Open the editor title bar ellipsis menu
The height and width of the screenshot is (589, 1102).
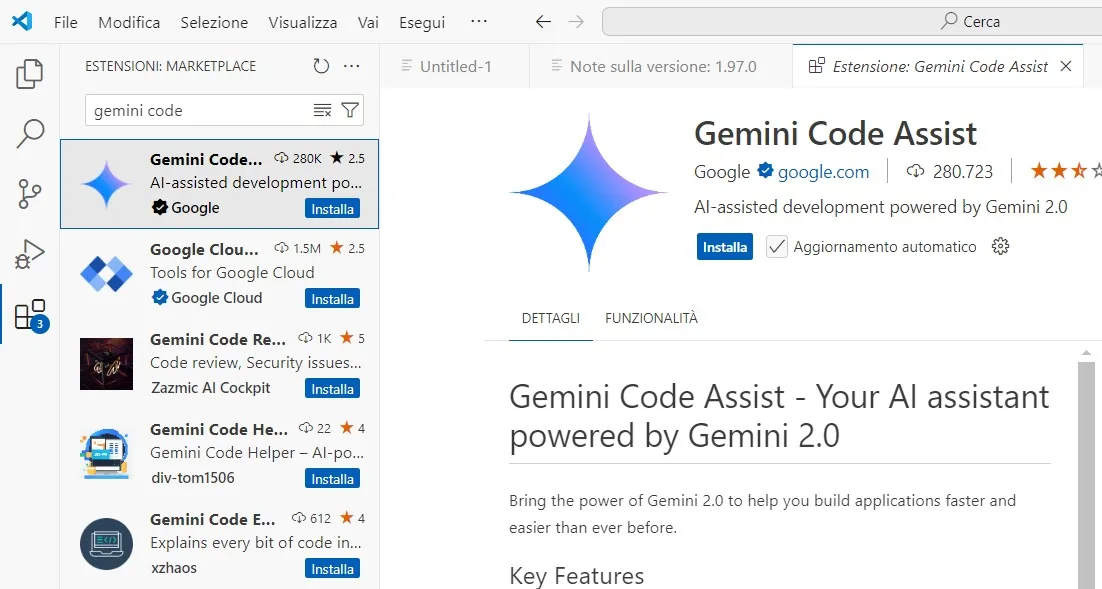(479, 21)
